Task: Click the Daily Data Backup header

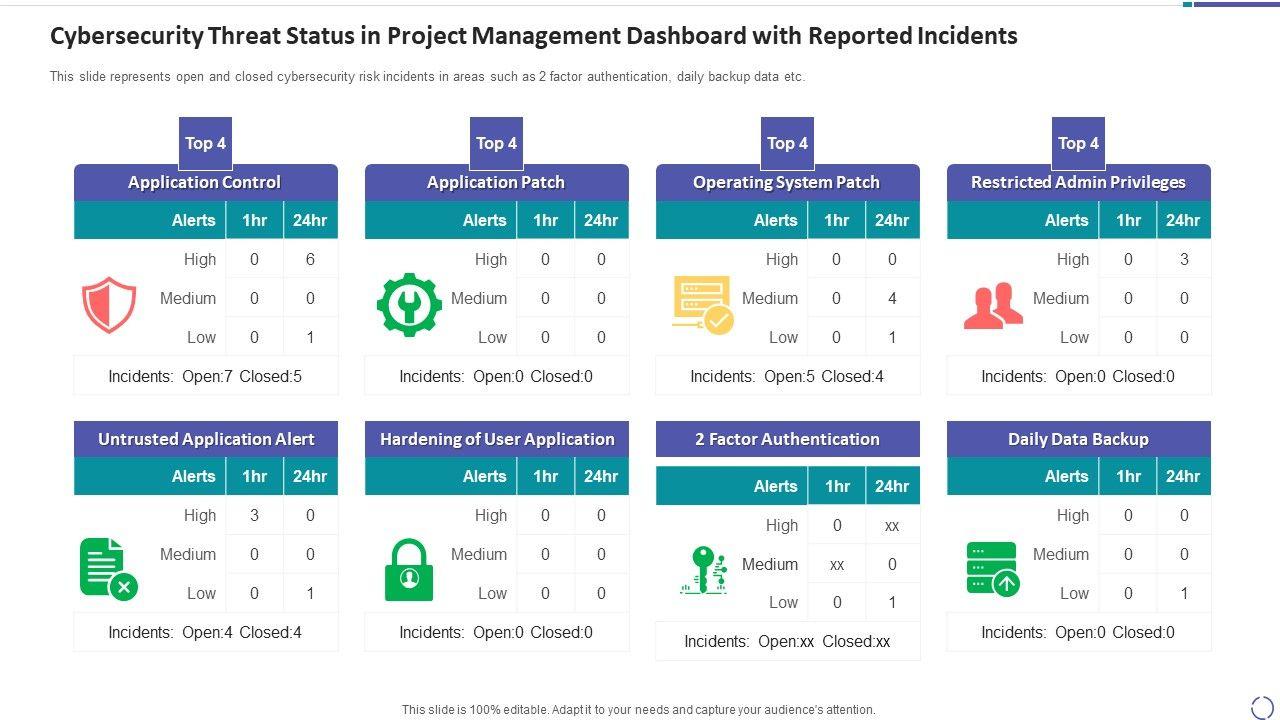Action: [1079, 439]
